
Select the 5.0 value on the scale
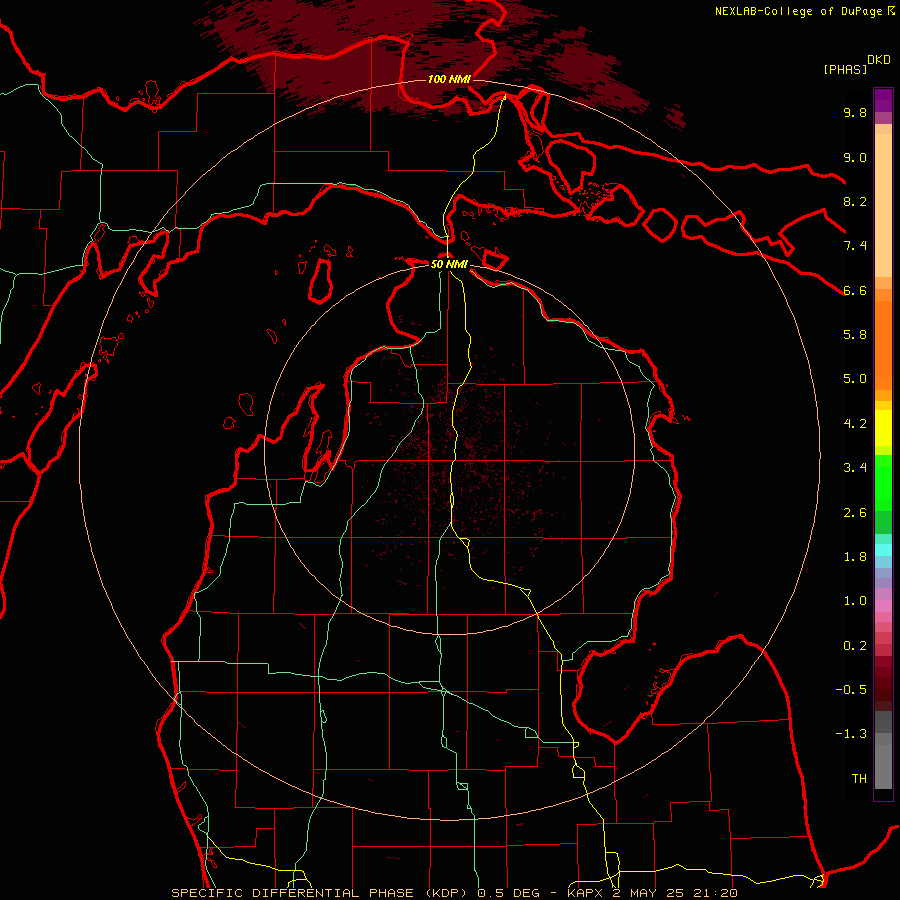coord(855,379)
